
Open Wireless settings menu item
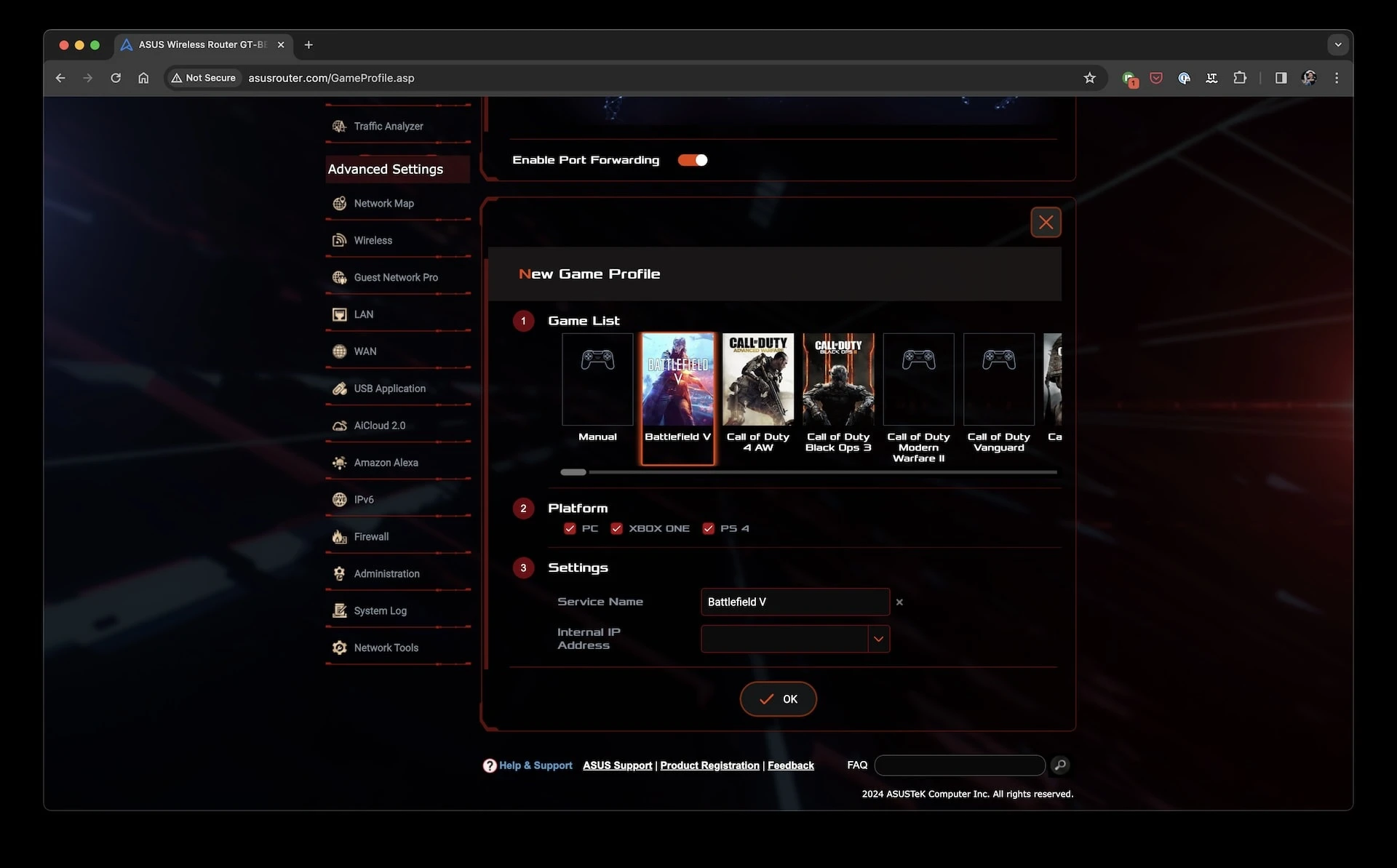[397, 241]
